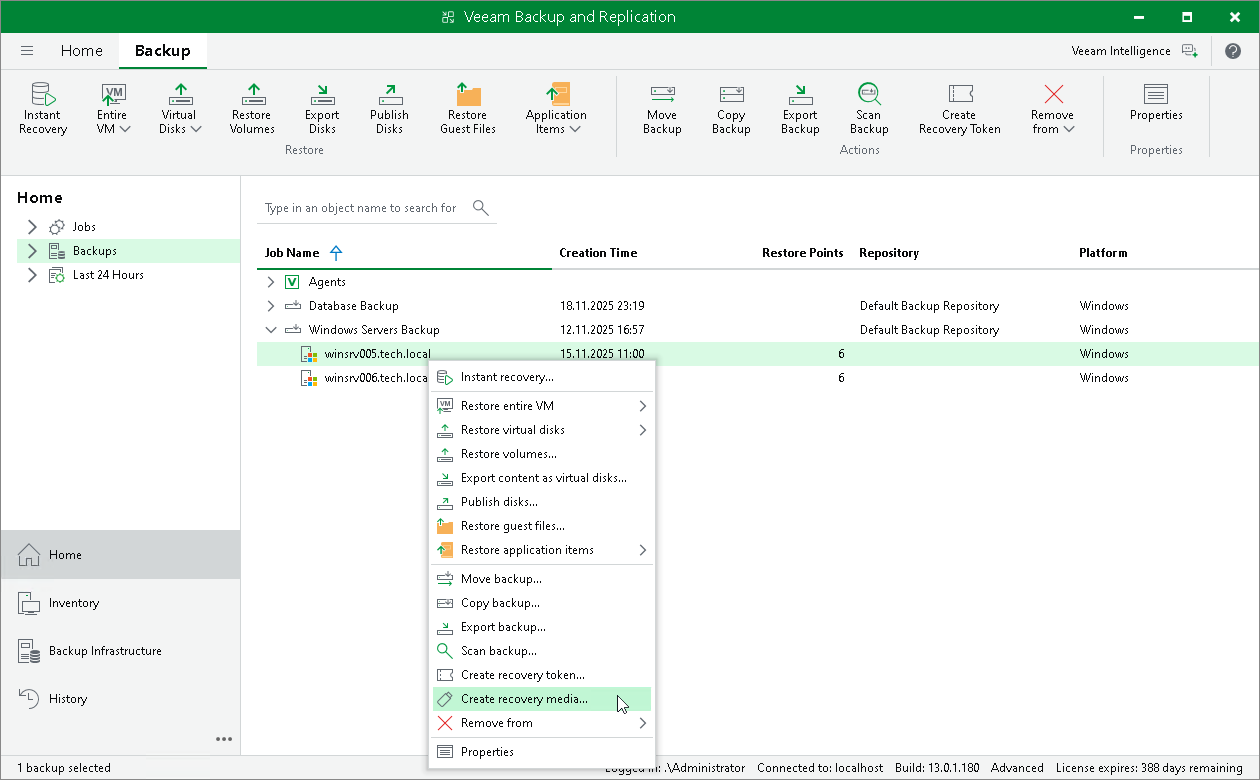
Task: Open the Backup Infrastructure pane
Action: coord(120,651)
